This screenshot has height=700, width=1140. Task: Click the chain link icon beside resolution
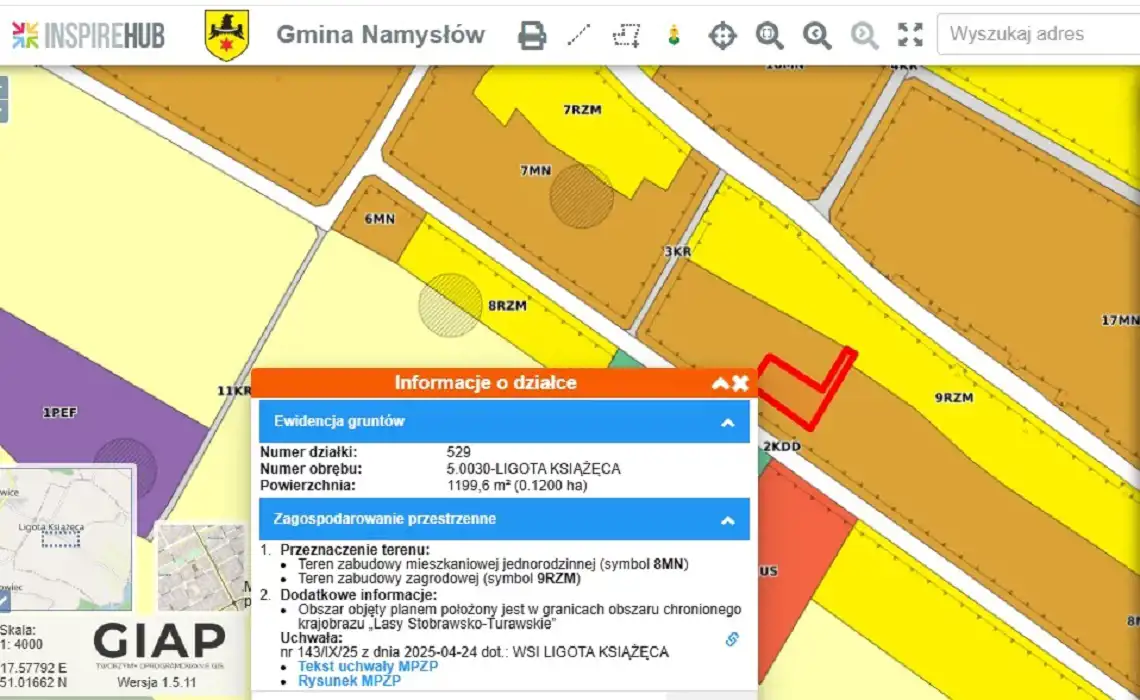[732, 639]
